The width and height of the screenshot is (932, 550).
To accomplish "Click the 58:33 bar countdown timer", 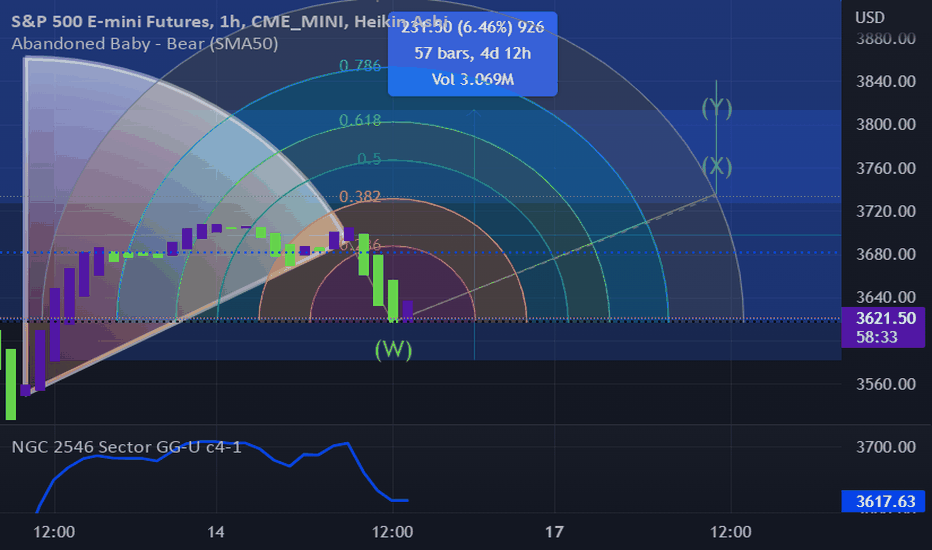I will 877,337.
